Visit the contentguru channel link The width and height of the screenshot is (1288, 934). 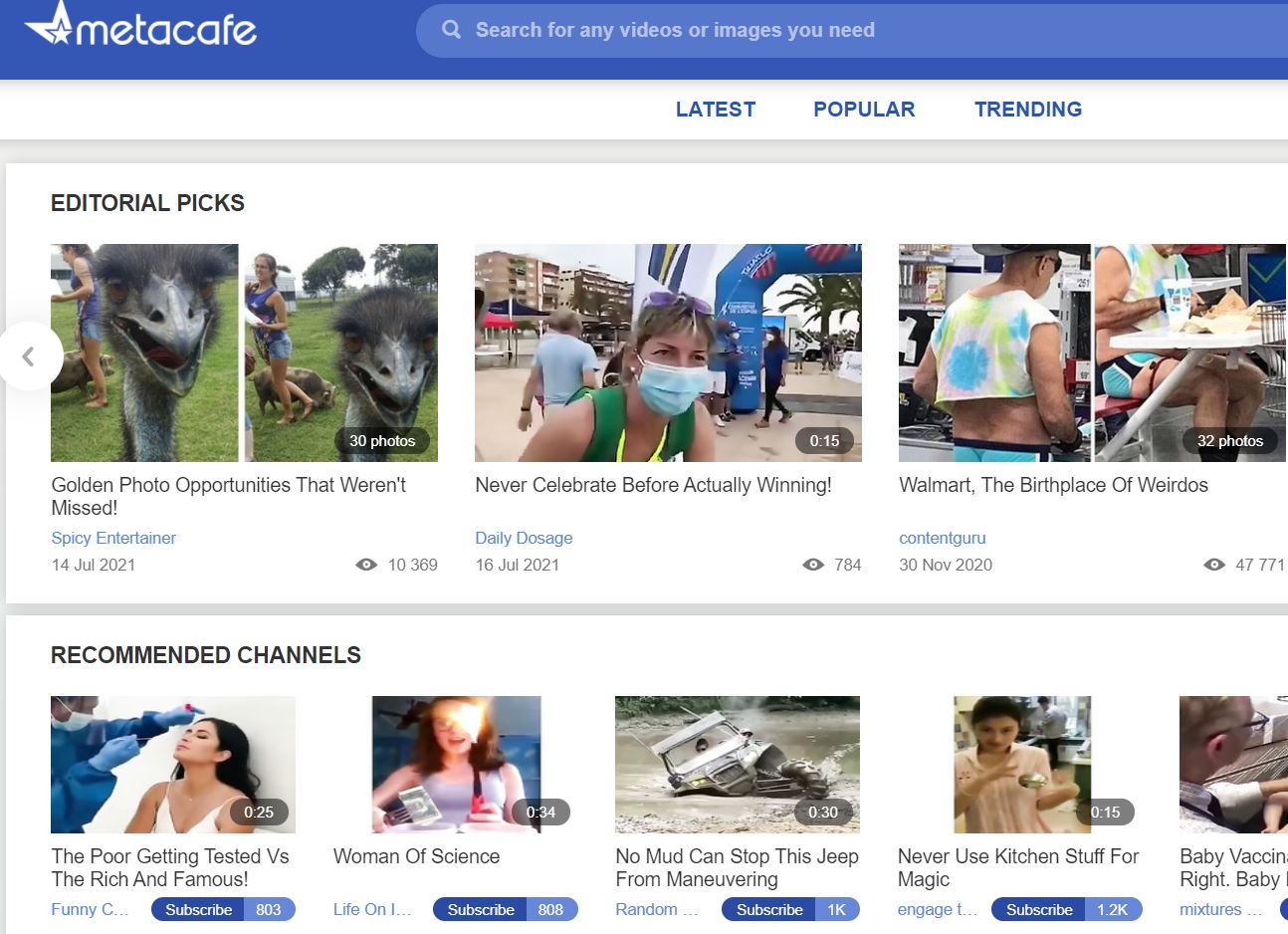click(x=942, y=538)
